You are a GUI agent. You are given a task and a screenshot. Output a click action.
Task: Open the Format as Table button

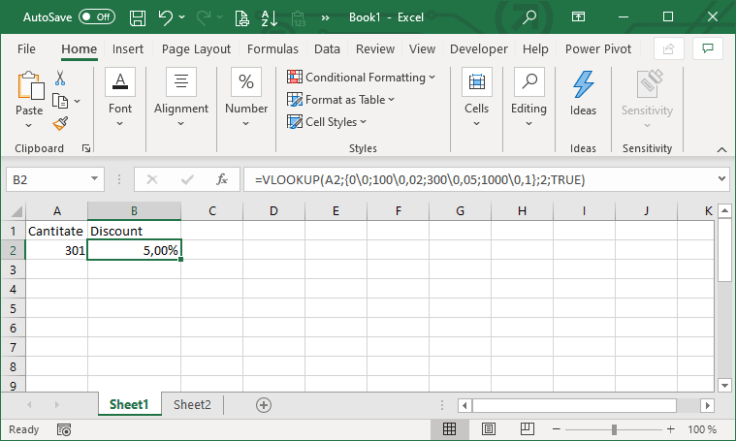[x=341, y=99]
